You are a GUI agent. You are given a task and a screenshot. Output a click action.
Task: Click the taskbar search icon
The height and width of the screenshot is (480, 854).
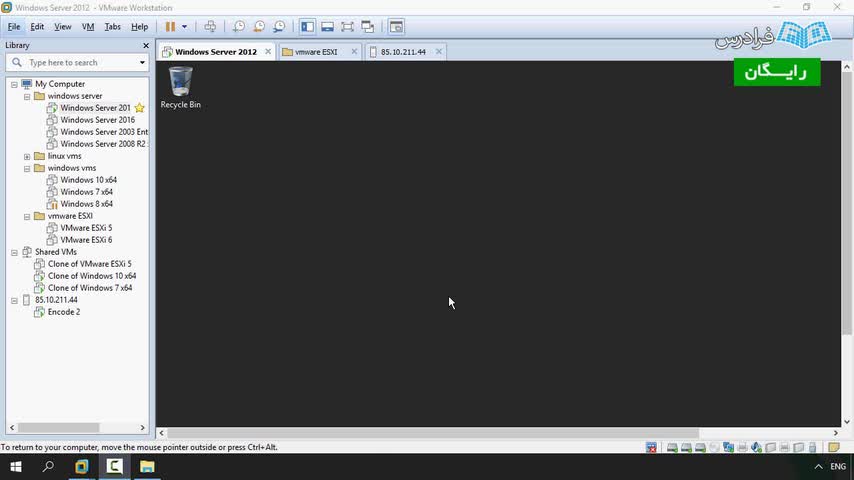pyautogui.click(x=48, y=467)
